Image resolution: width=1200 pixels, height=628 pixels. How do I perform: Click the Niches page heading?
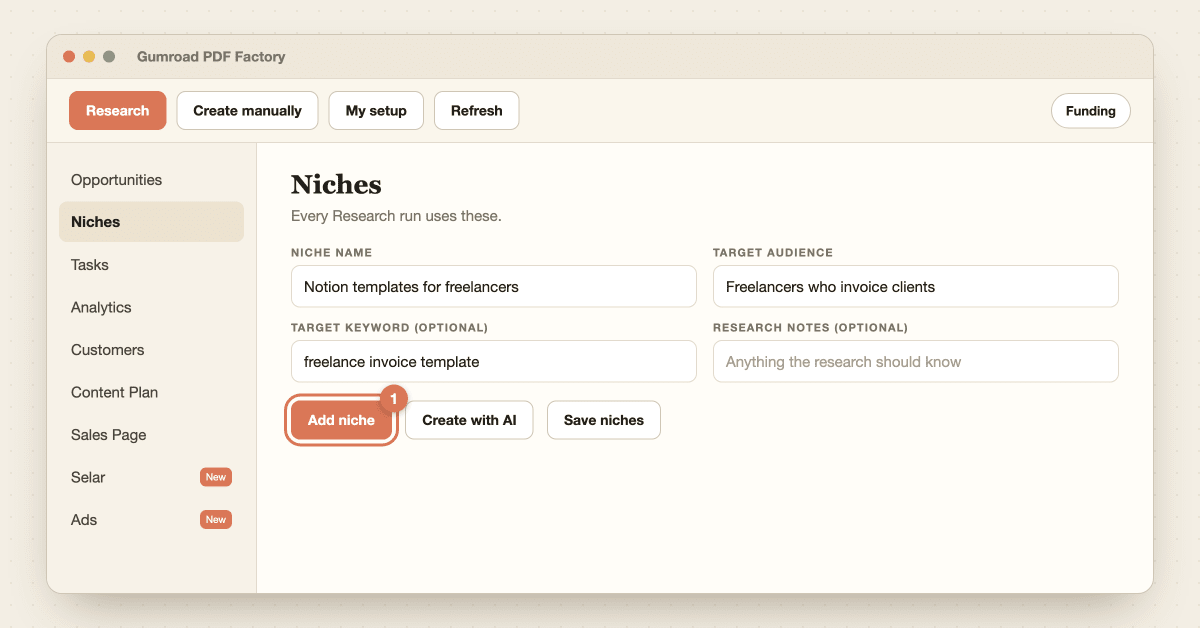[x=336, y=185]
